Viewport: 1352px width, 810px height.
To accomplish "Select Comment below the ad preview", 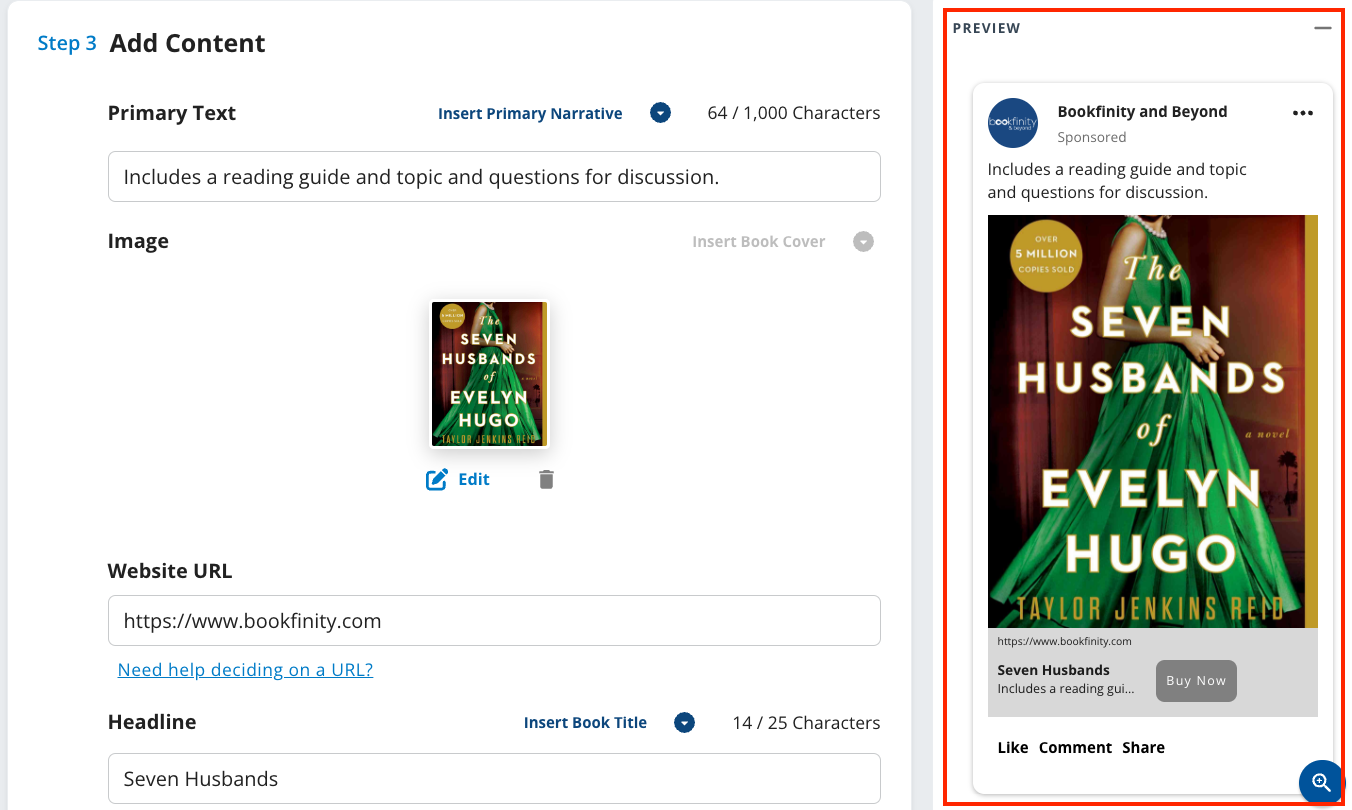I will [x=1075, y=747].
